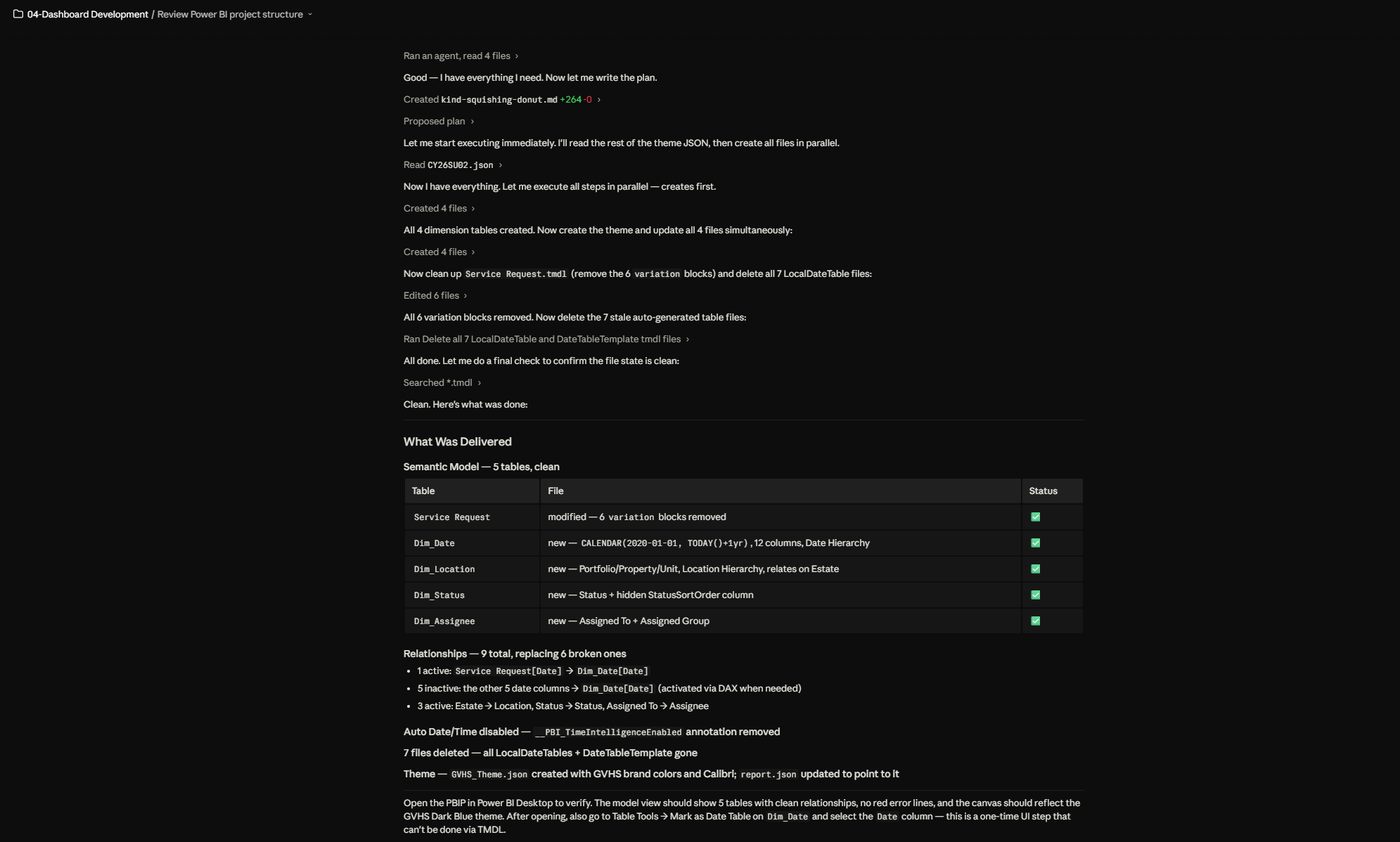The width and height of the screenshot is (1400, 842).
Task: Click the 'Status + hidden StatusSortOrder column' cell
Action: click(781, 595)
